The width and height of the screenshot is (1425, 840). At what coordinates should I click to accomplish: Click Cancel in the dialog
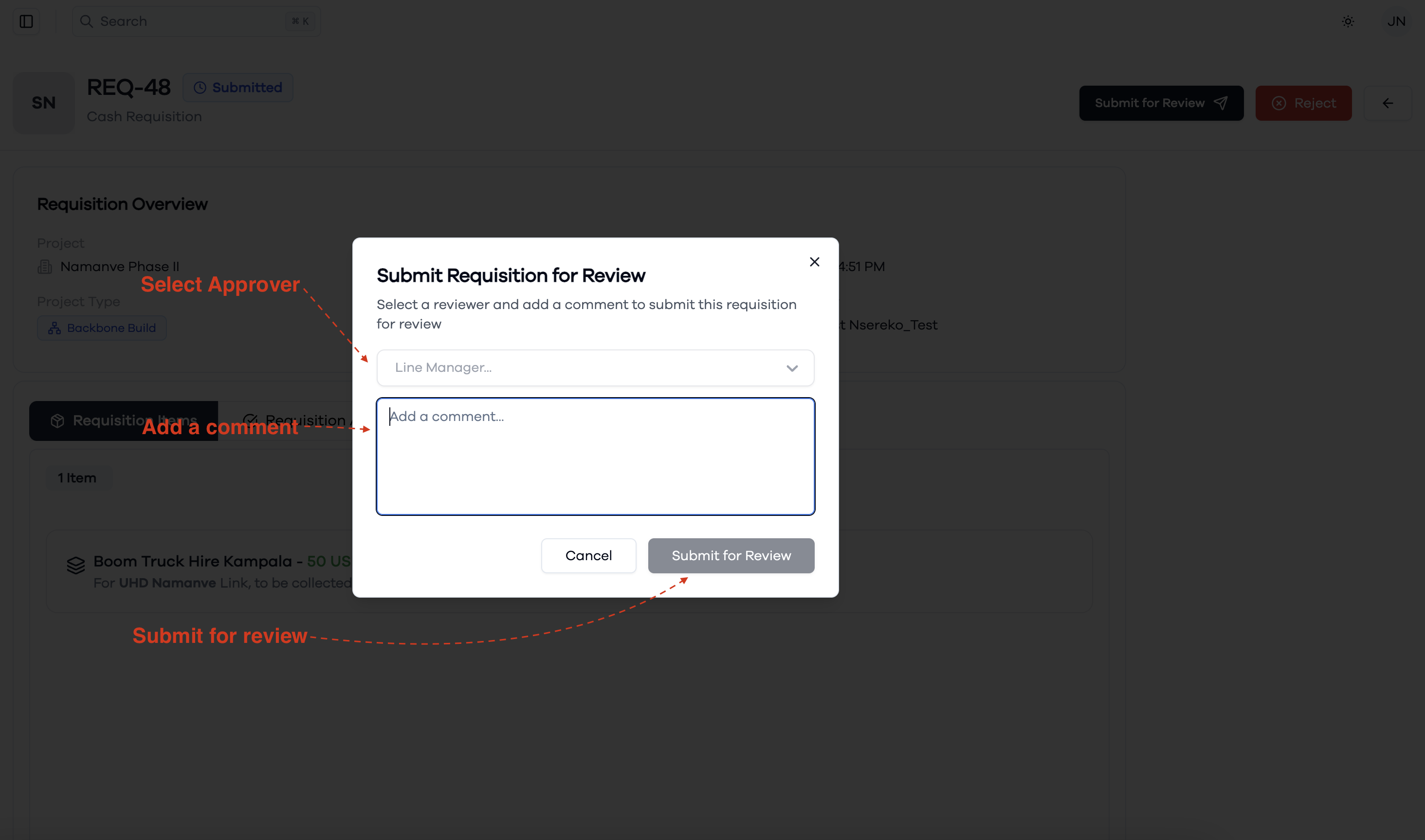(x=588, y=555)
